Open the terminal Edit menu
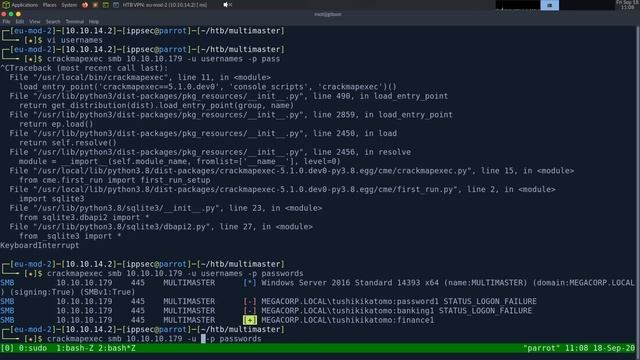The image size is (640, 360). point(20,22)
